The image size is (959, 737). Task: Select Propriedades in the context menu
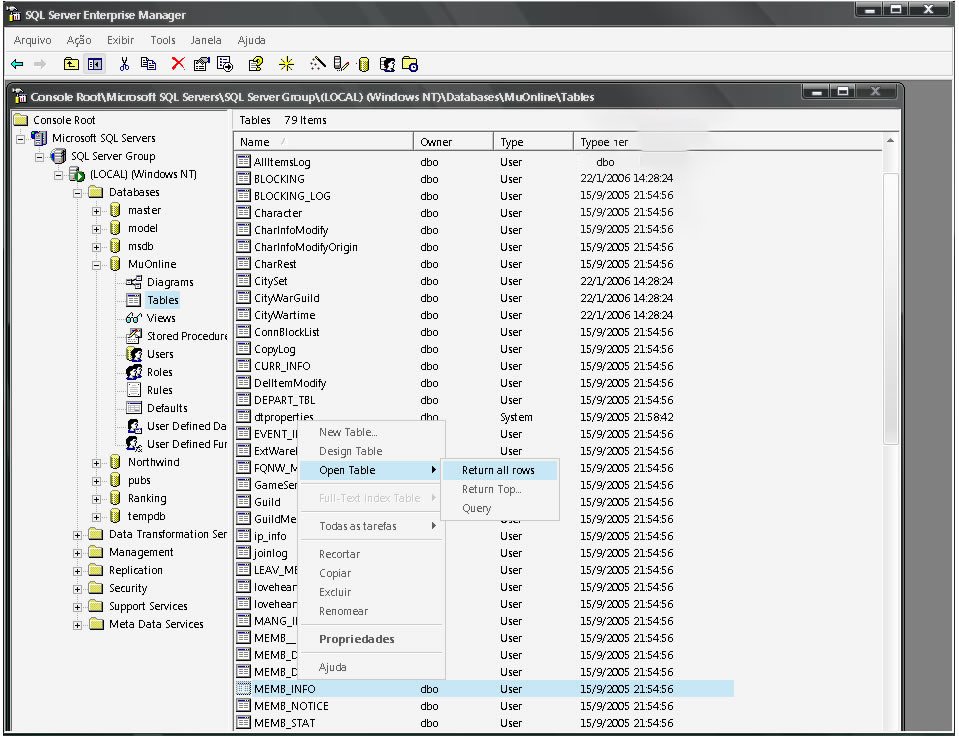click(x=356, y=639)
